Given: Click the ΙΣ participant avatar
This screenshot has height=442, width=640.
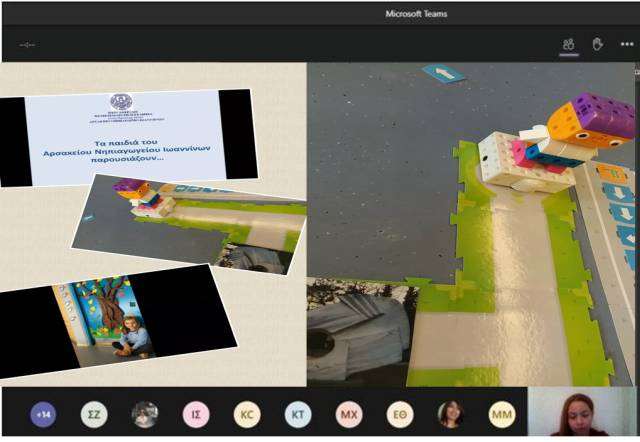Looking at the screenshot, I should [196, 414].
